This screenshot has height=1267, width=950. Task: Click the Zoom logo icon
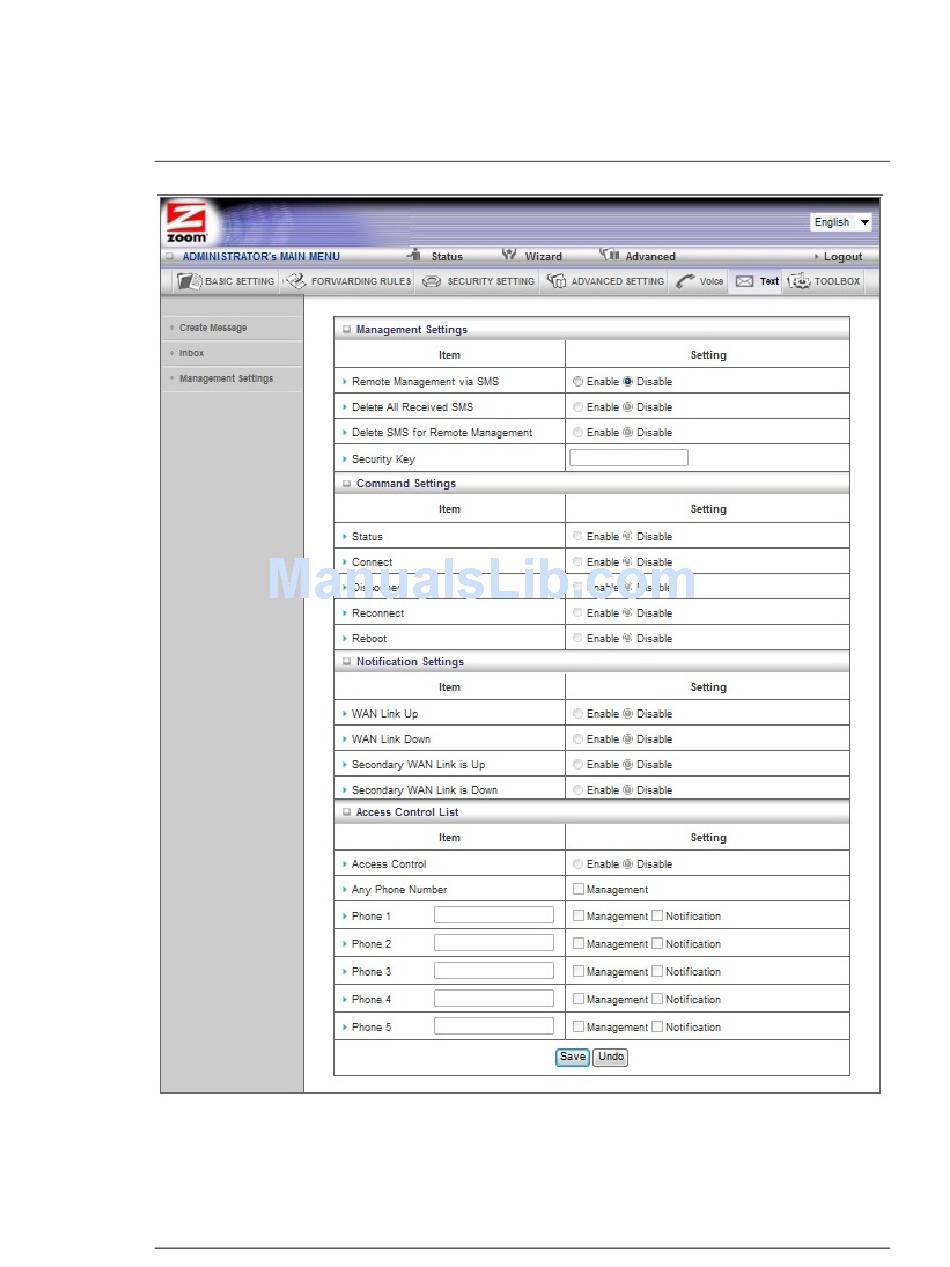186,222
